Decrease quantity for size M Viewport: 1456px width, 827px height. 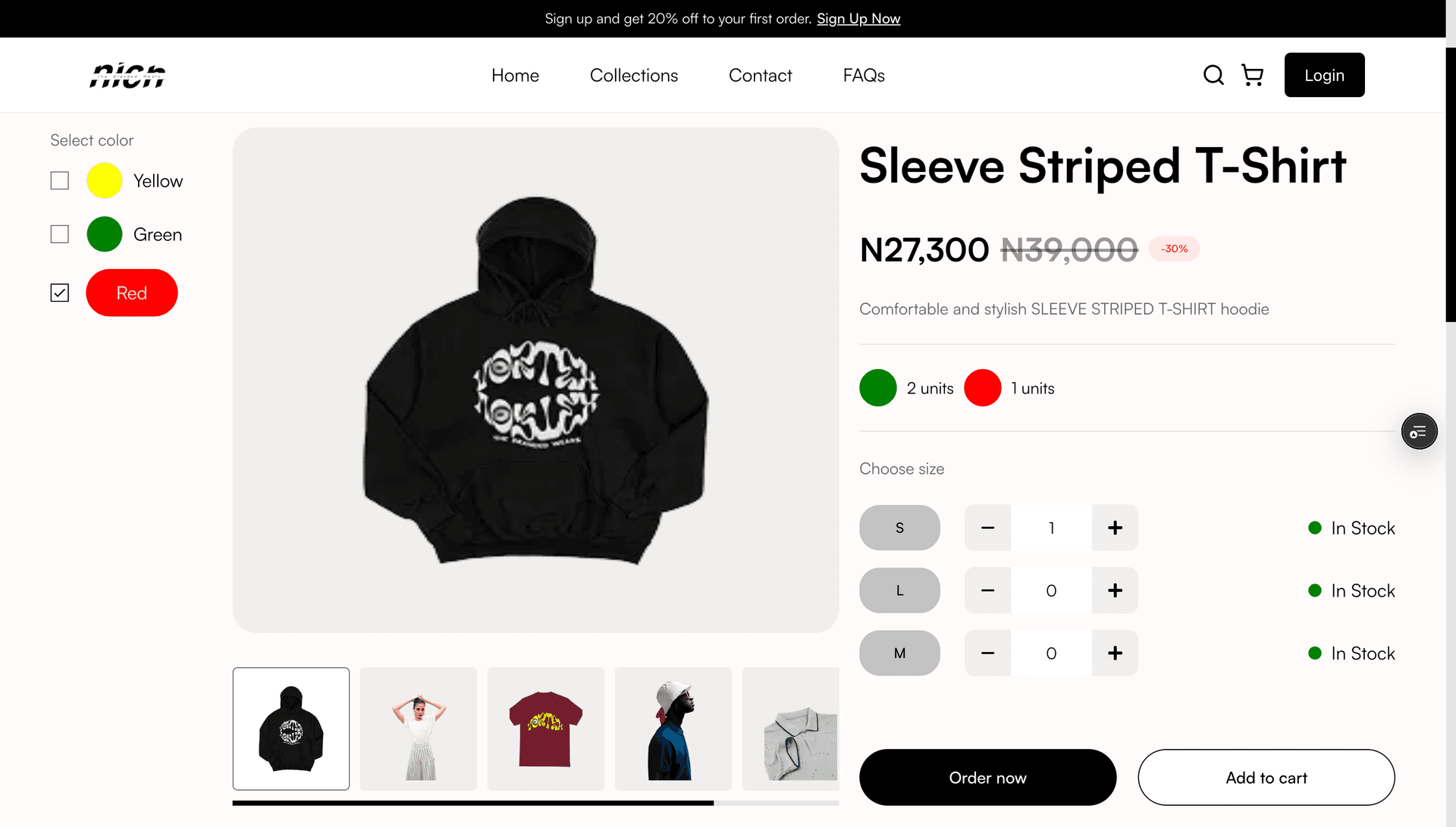point(987,653)
